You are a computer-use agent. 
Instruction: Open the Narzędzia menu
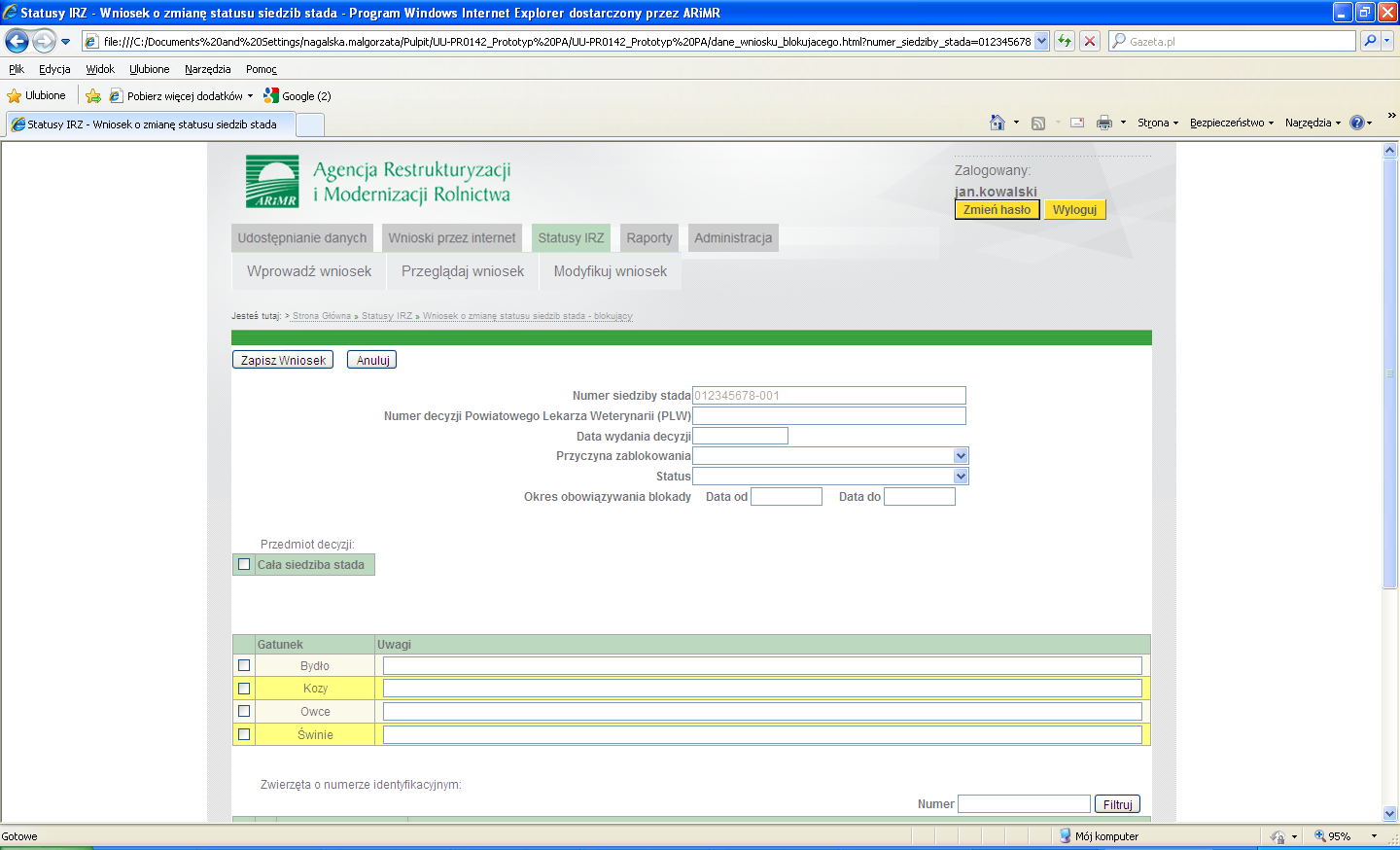[208, 69]
